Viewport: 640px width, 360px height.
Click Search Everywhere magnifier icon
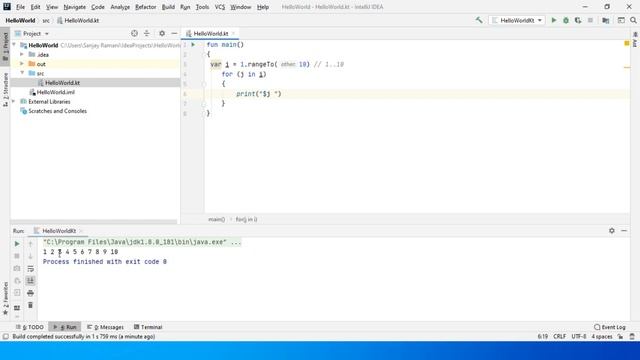coord(633,20)
